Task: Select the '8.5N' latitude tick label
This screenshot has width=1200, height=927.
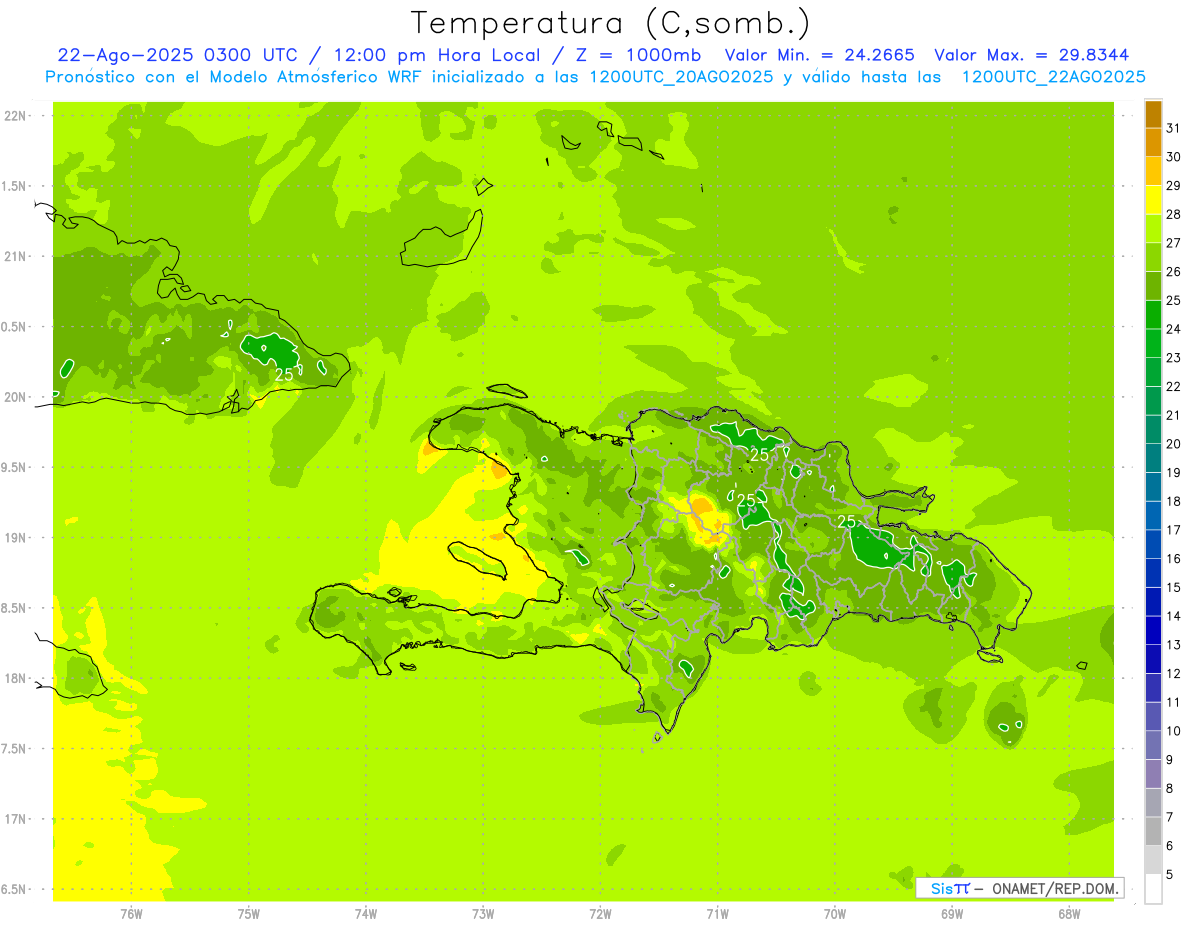Action: [x=15, y=608]
